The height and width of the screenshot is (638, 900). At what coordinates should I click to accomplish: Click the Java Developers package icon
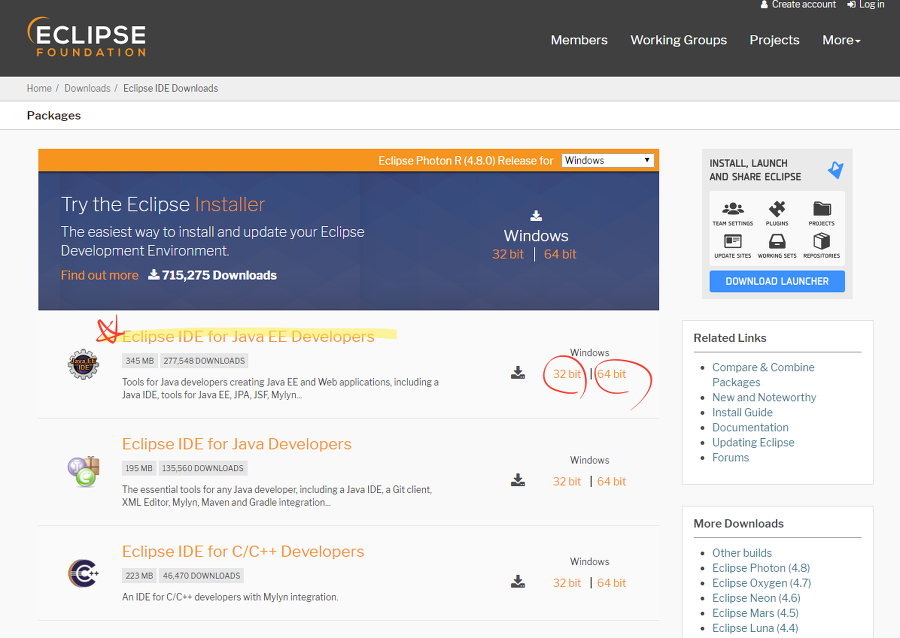click(x=84, y=471)
